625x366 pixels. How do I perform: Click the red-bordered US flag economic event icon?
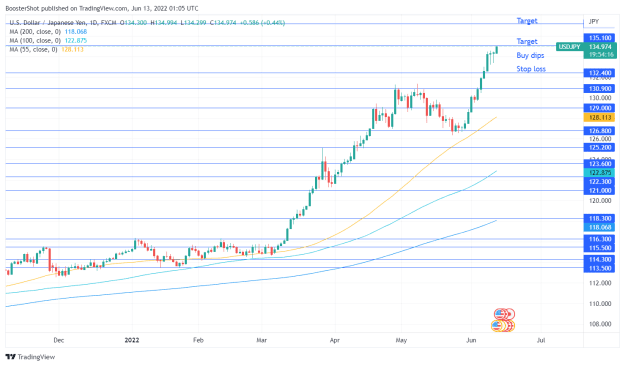[x=499, y=314]
